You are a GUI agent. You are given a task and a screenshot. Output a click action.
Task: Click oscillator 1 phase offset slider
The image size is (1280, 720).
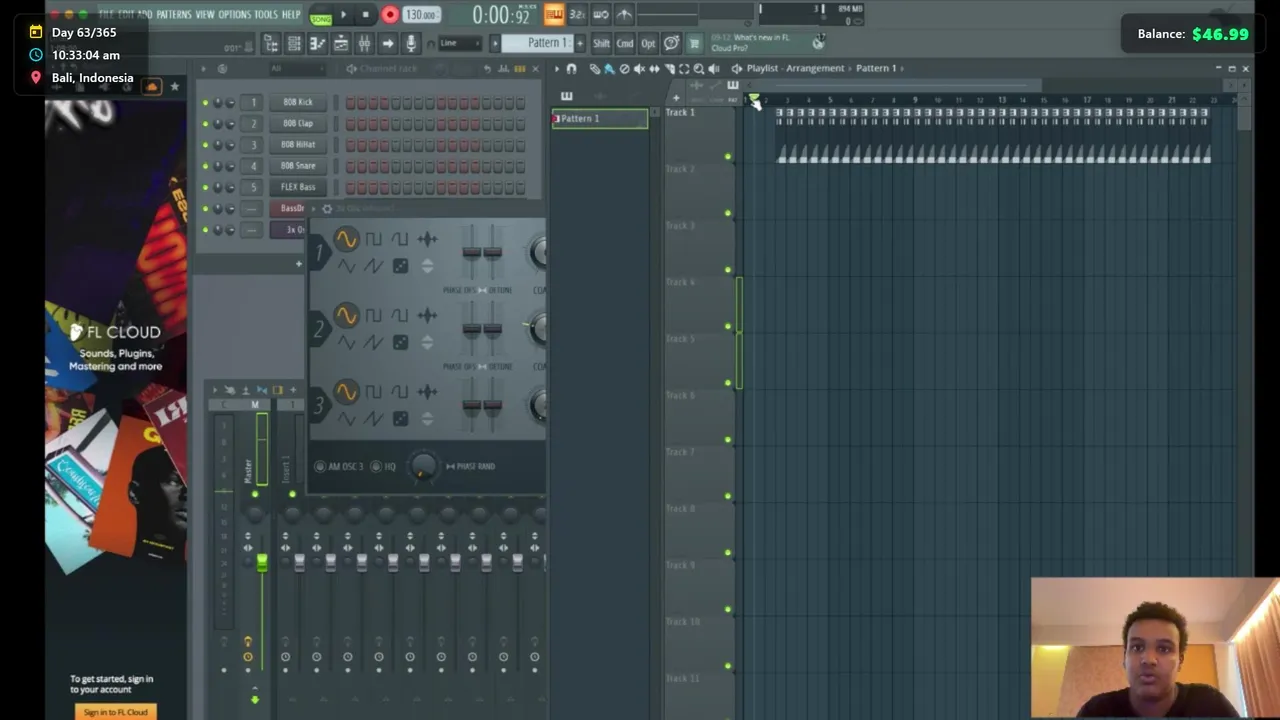471,253
